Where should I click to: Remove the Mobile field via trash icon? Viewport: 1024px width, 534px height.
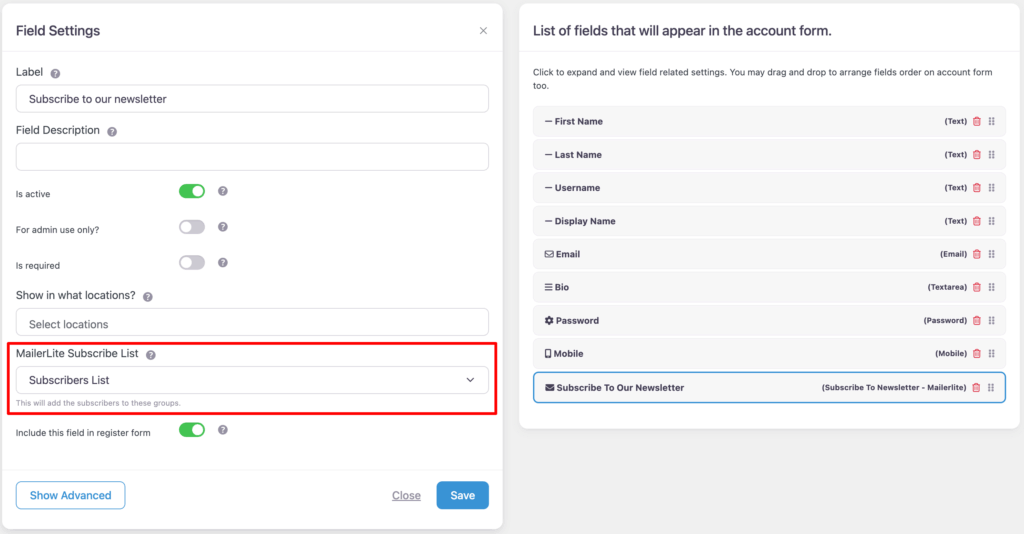pyautogui.click(x=977, y=354)
